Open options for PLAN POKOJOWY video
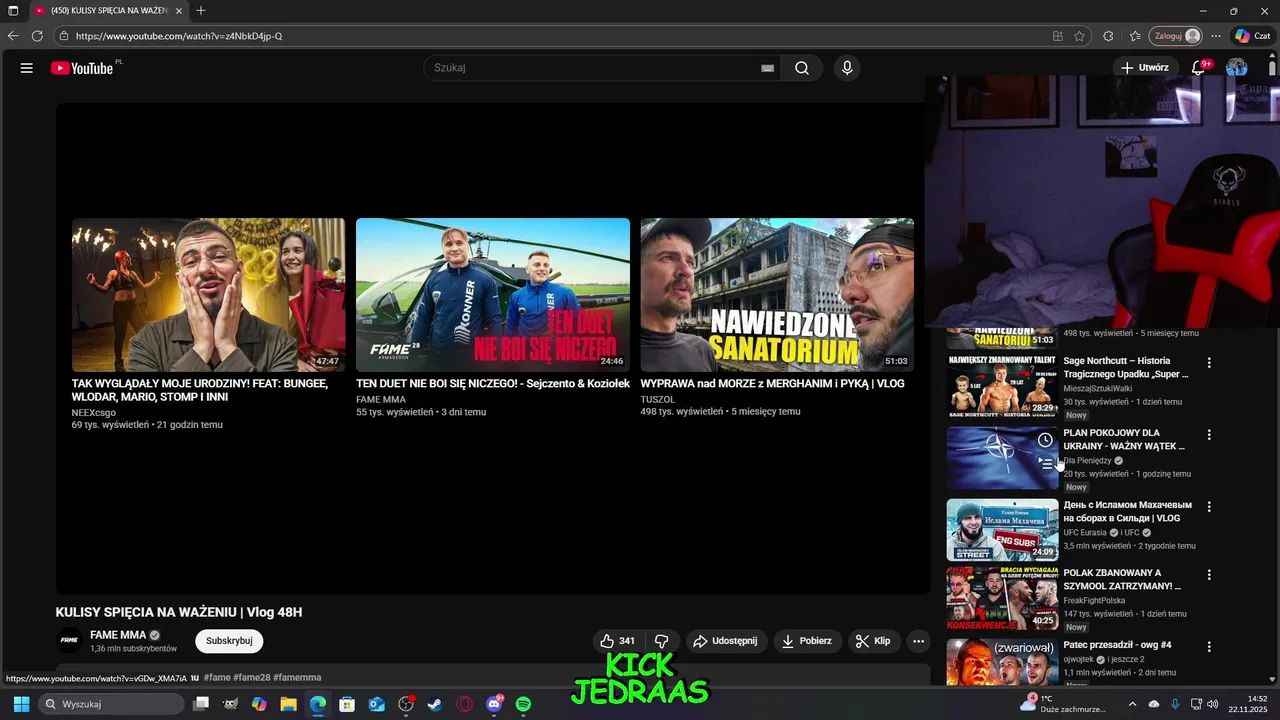Viewport: 1280px width, 720px height. [1209, 435]
